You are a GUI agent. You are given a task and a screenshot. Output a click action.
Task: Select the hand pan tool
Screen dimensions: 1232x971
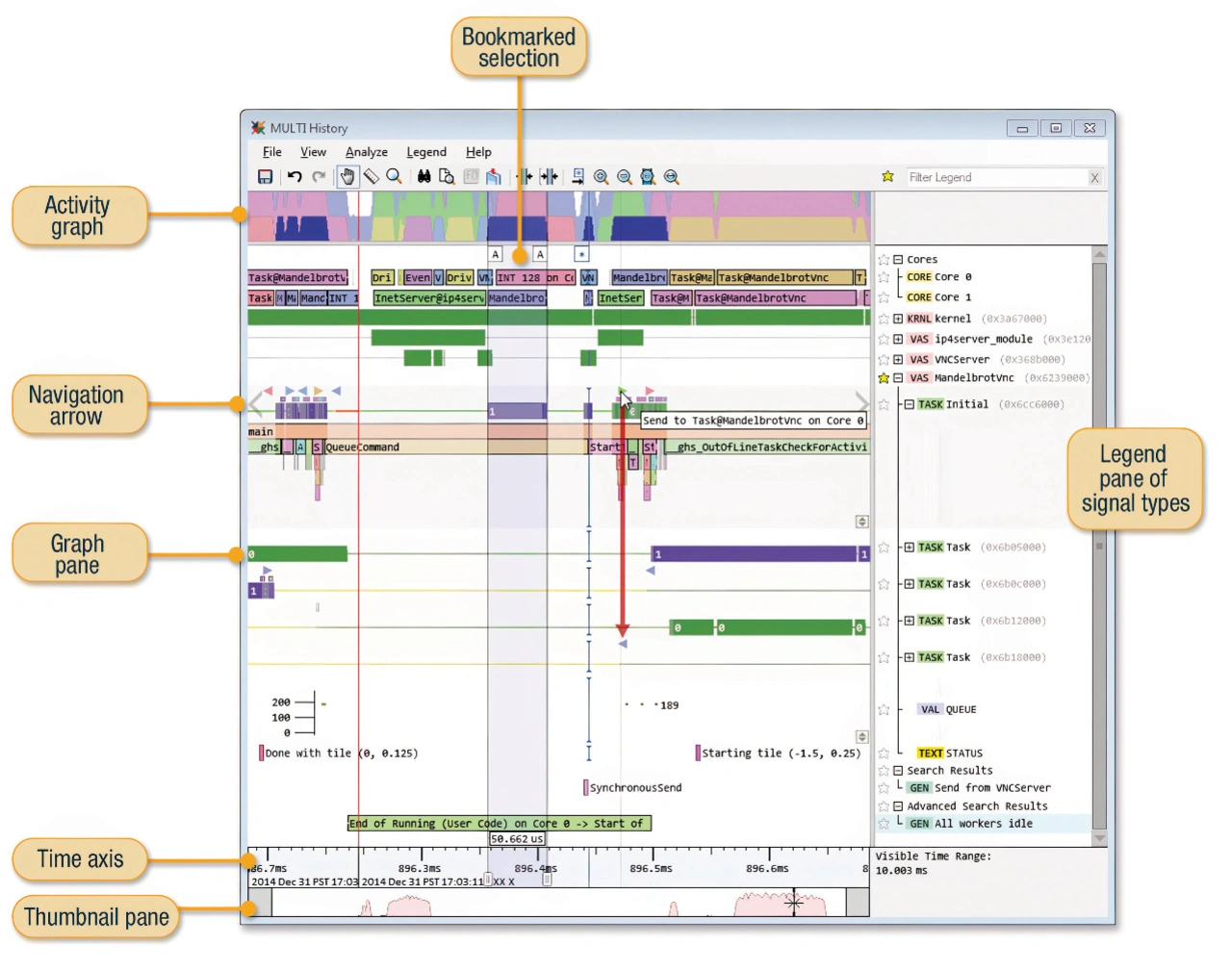[x=347, y=177]
